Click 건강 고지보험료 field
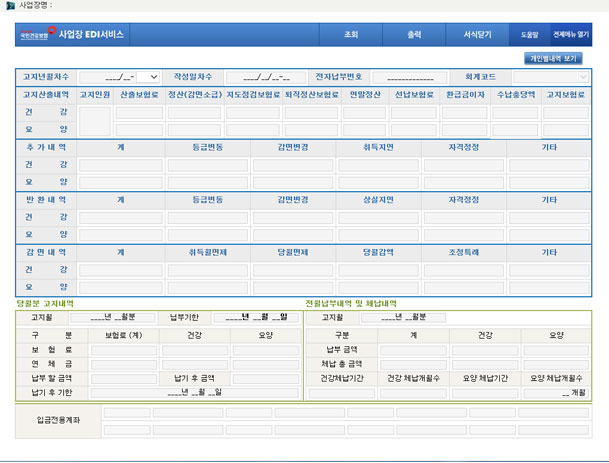The width and height of the screenshot is (609, 463). pyautogui.click(x=566, y=113)
